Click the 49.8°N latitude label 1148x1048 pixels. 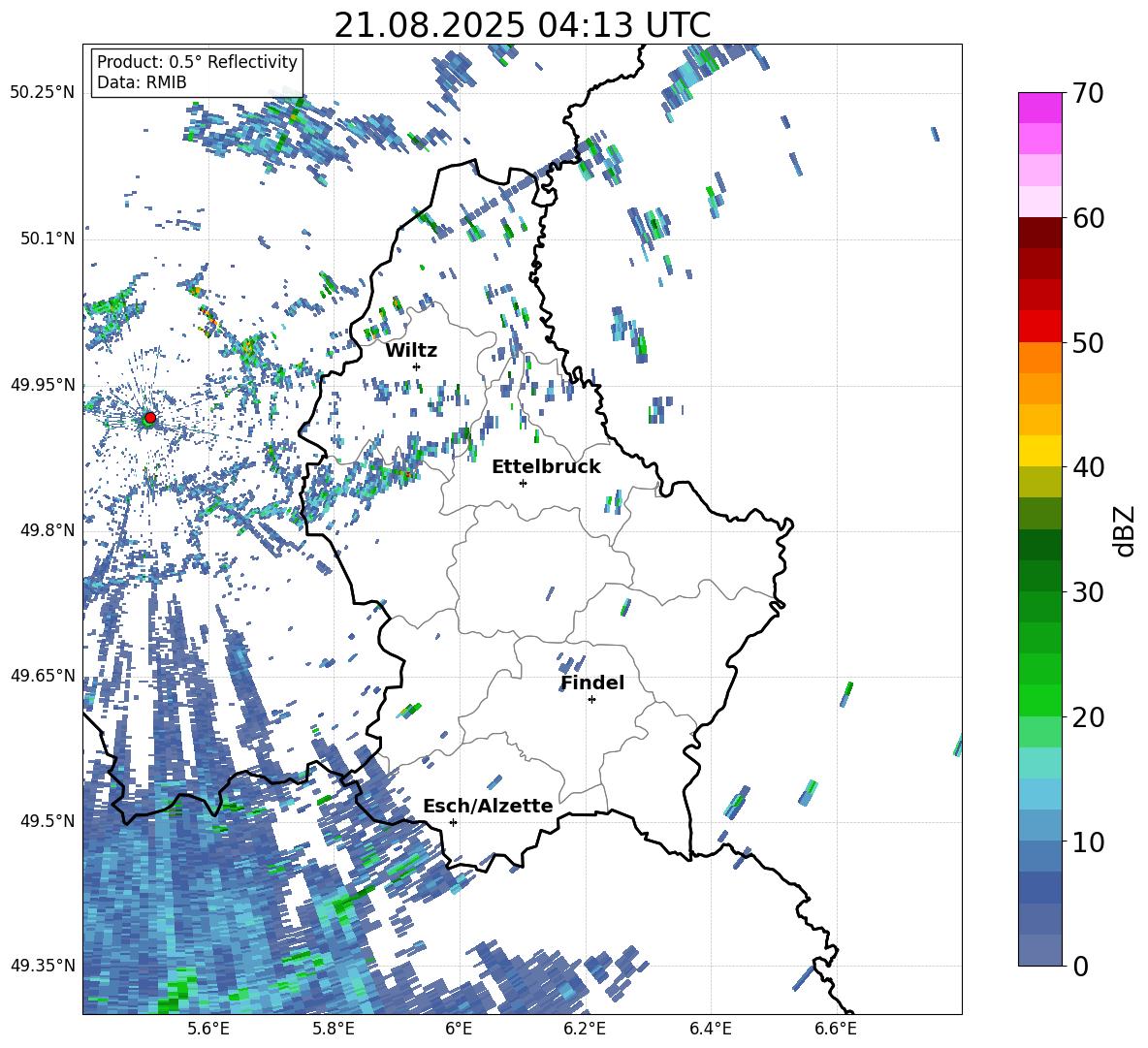point(47,530)
